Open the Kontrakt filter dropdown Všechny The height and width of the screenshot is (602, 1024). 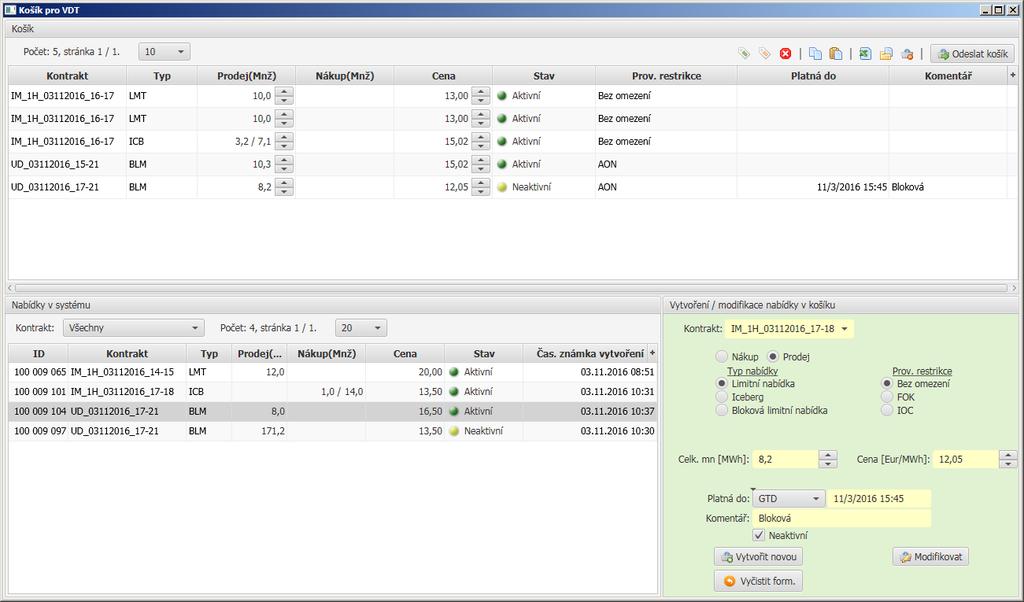(134, 328)
